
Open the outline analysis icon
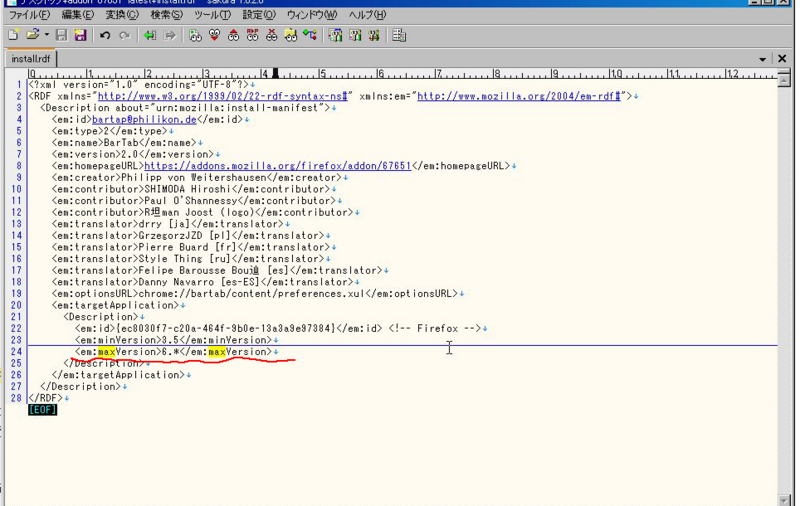(310, 35)
